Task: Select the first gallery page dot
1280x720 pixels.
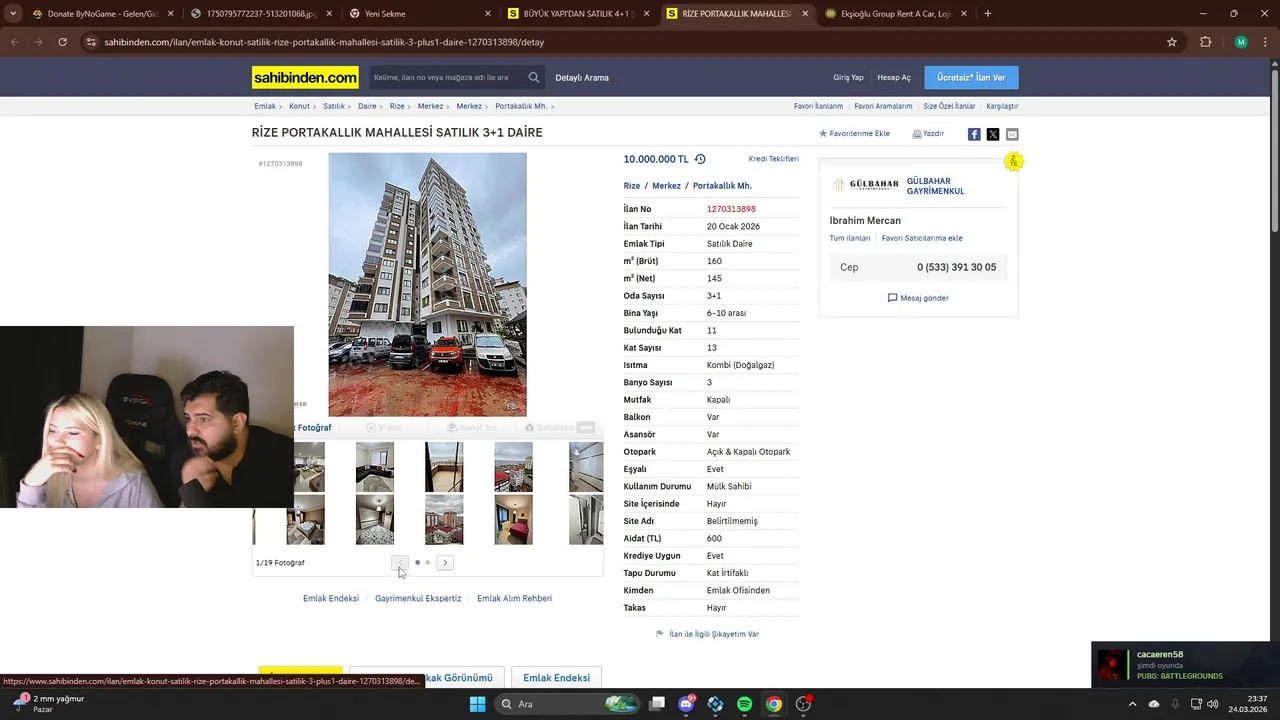Action: pos(417,563)
